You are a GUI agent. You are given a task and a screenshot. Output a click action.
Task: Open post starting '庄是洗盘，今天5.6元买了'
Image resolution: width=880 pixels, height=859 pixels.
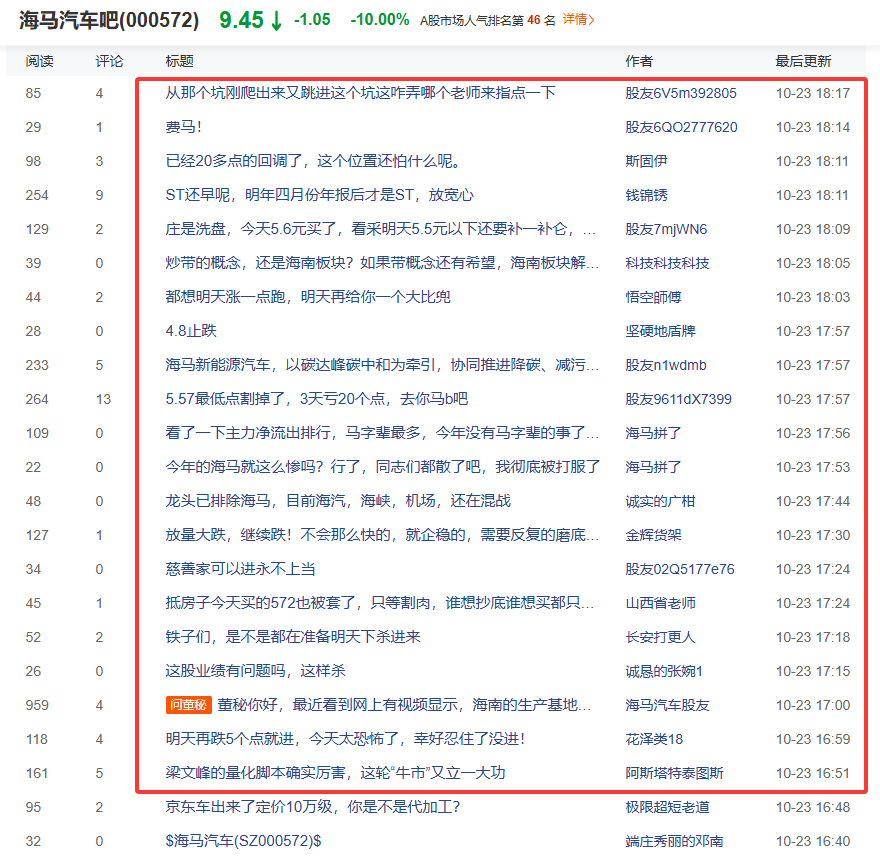[x=381, y=229]
